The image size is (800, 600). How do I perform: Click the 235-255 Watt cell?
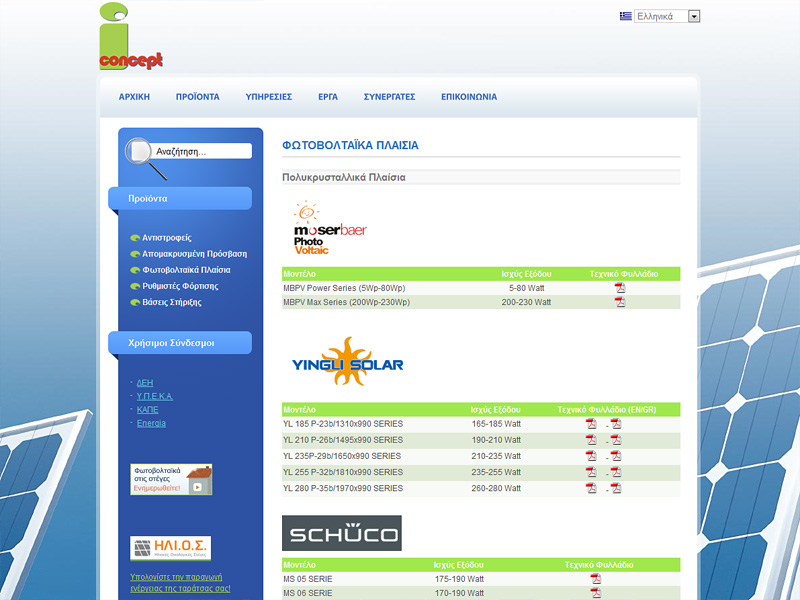click(496, 472)
